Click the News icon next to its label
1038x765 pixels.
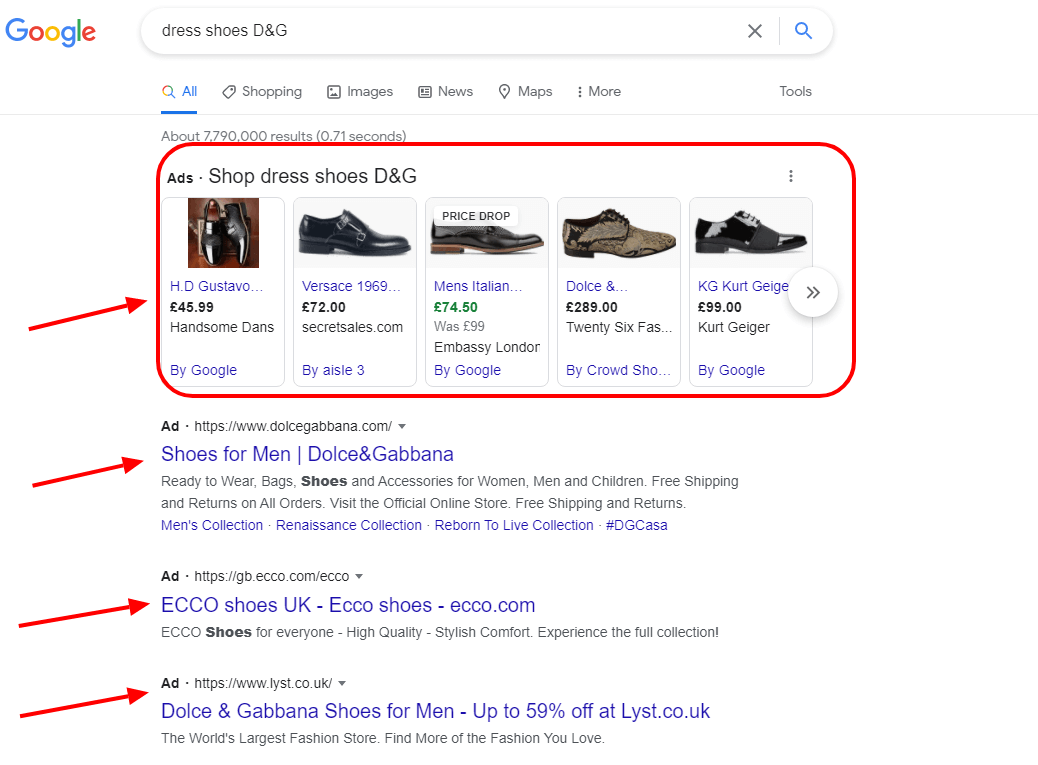tap(426, 91)
